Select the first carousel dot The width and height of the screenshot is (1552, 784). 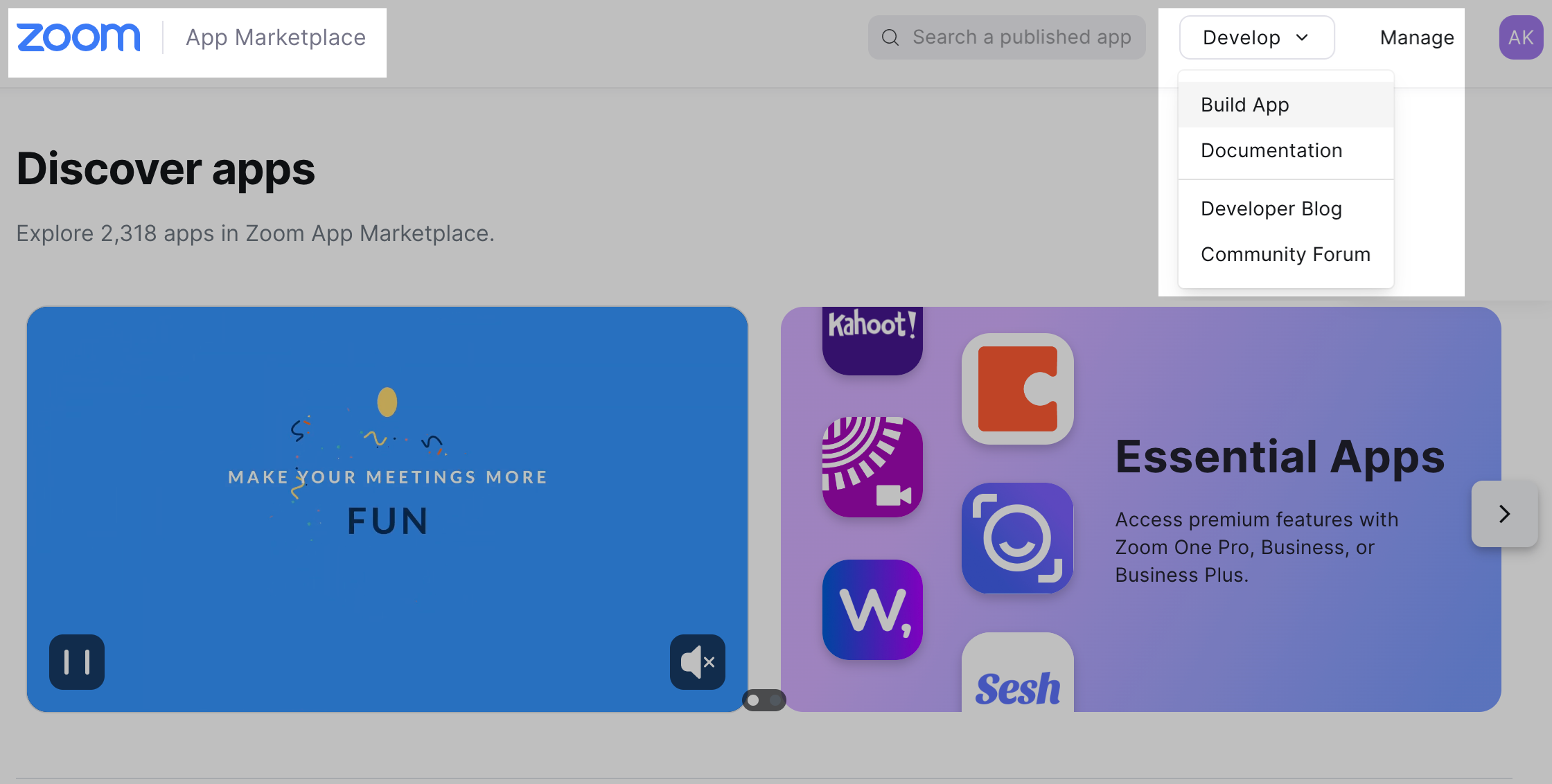click(x=753, y=700)
